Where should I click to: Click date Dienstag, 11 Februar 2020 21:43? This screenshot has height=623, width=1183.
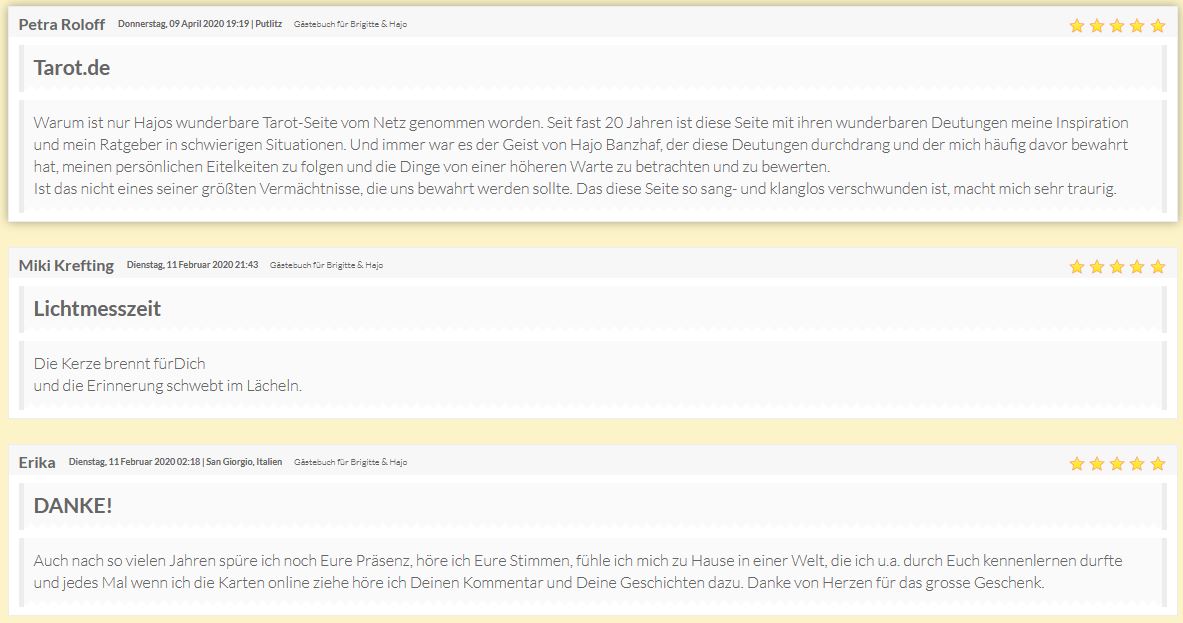(192, 265)
